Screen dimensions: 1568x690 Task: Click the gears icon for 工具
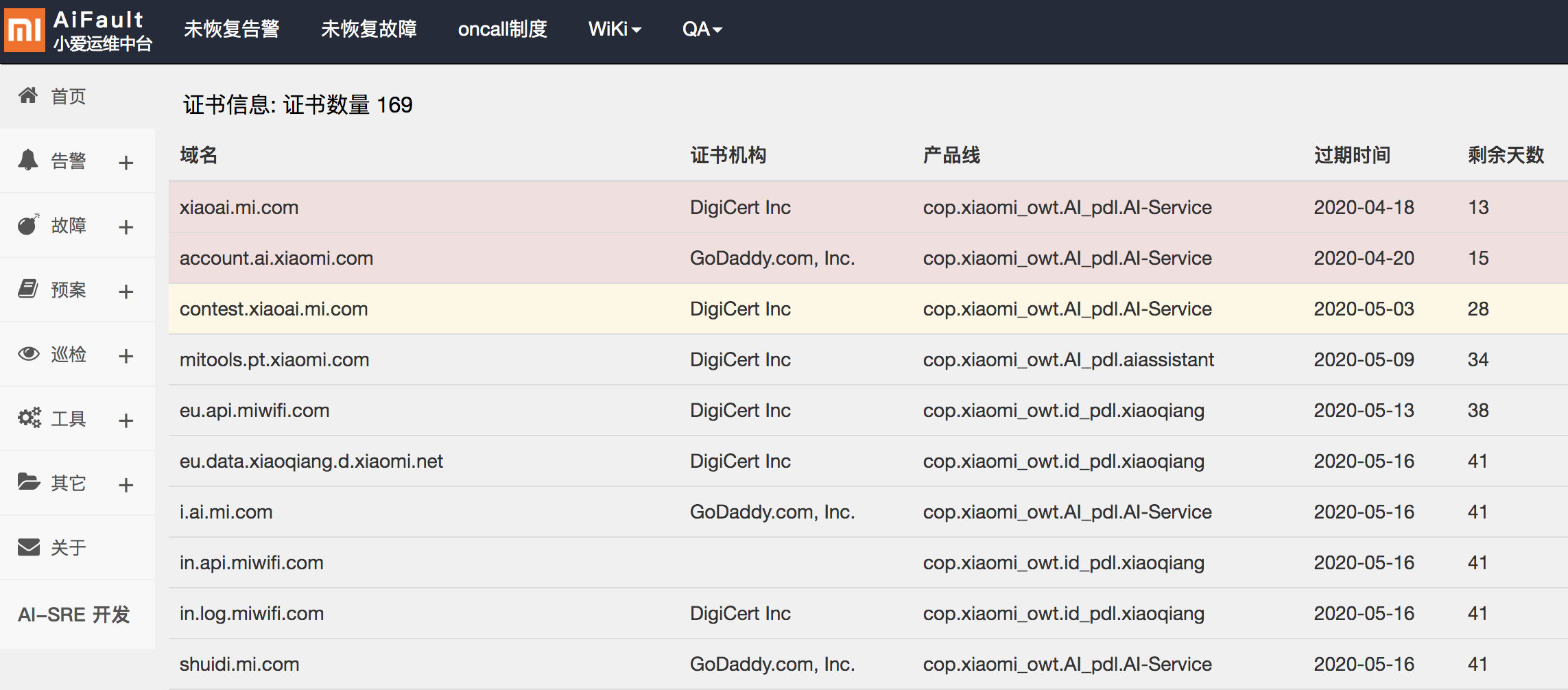(29, 418)
